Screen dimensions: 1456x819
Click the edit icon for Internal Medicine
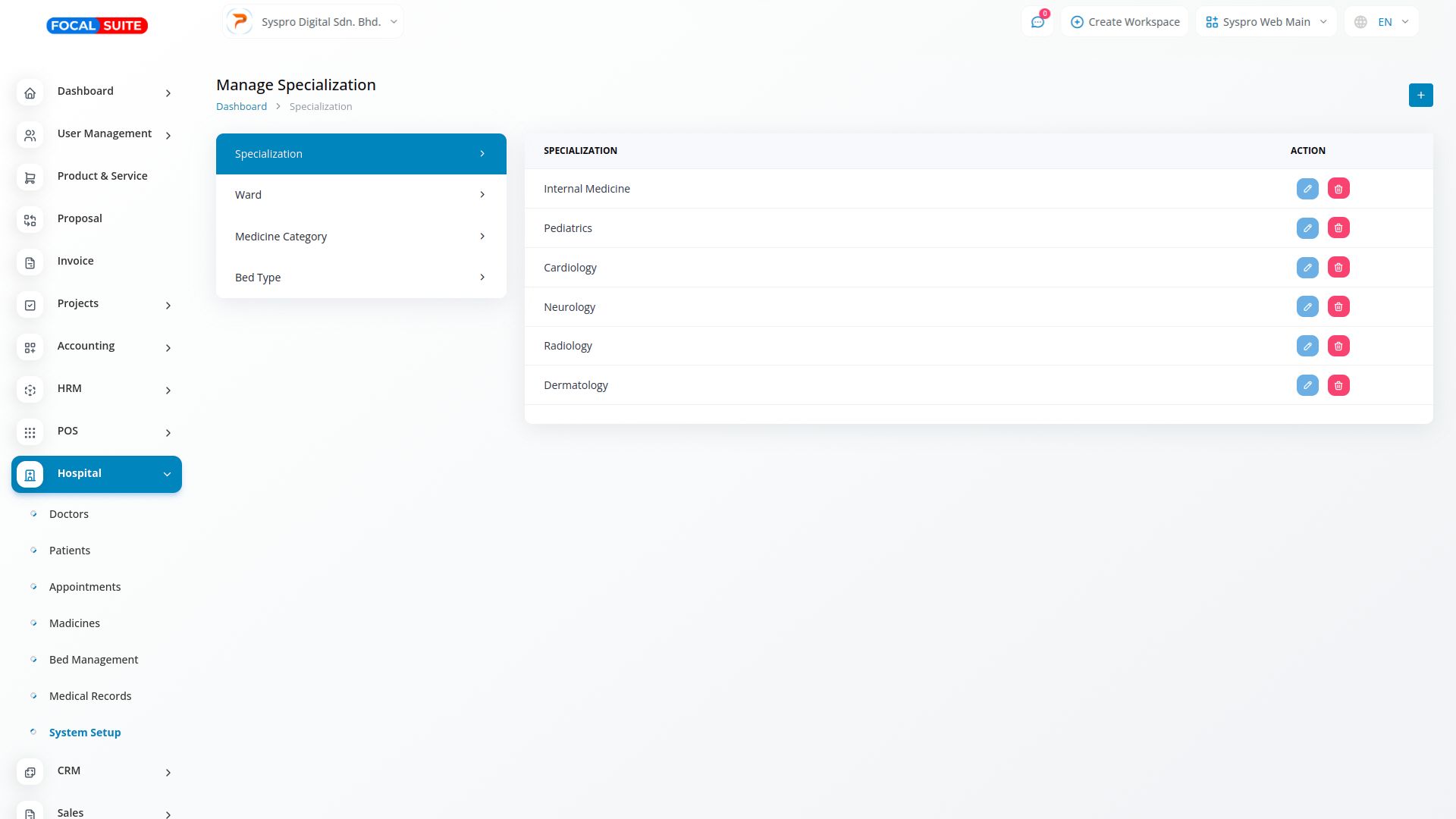1307,189
